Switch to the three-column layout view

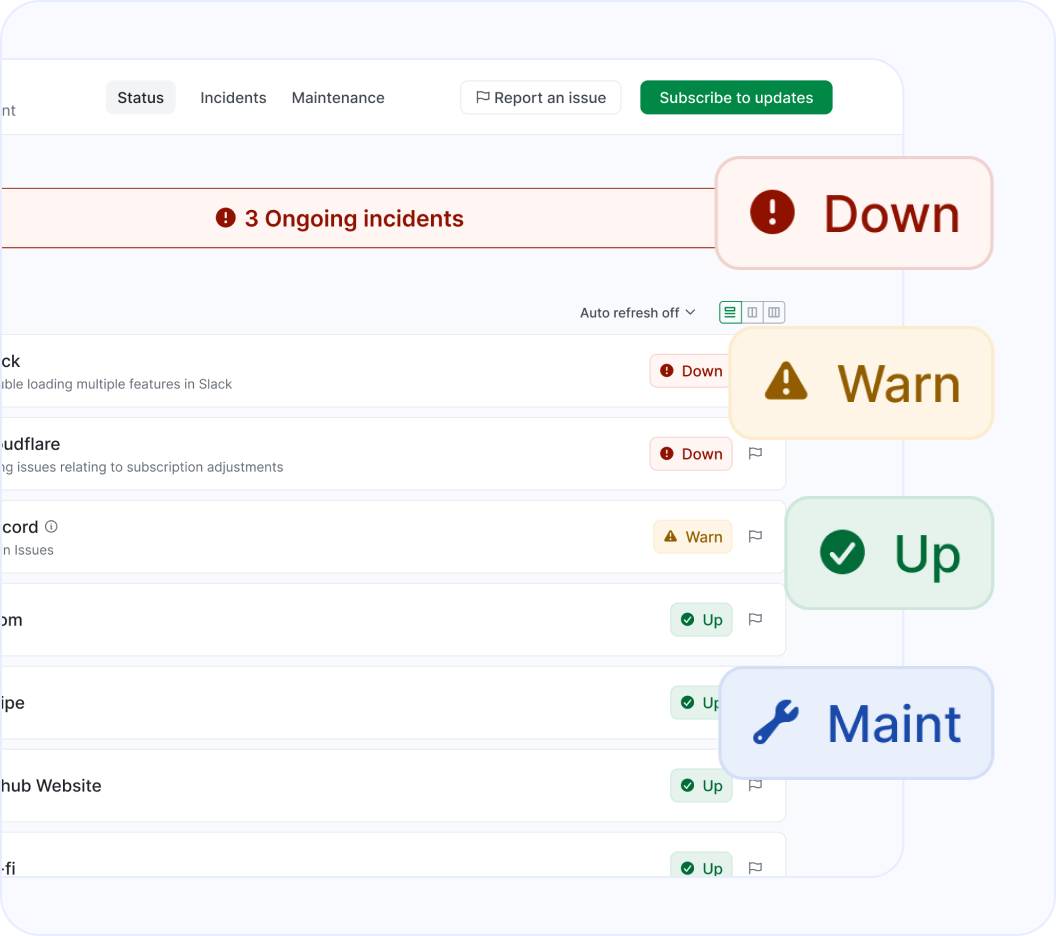[x=773, y=313]
